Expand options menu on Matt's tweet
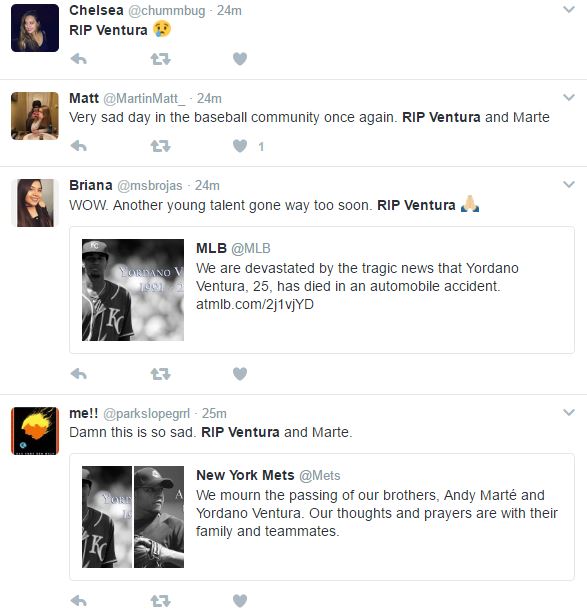 [569, 97]
